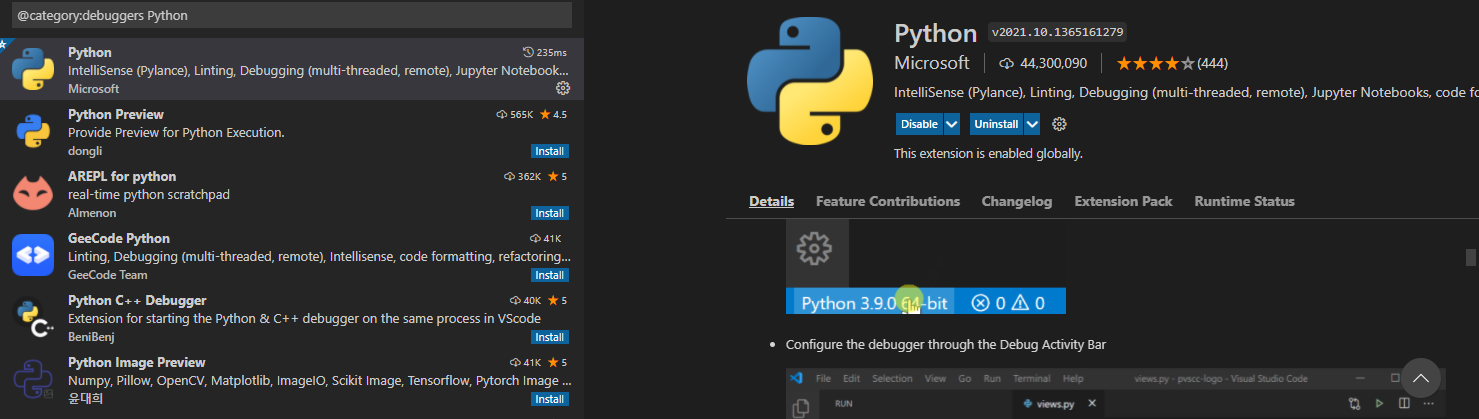Image resolution: width=1479 pixels, height=419 pixels.
Task: Select the AREPL for python result title
Action: point(122,176)
